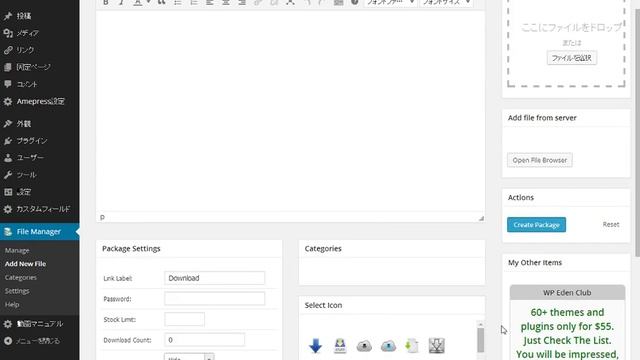This screenshot has width=640, height=360.
Task: Click the Select Icon list scrollbar
Action: point(480,339)
